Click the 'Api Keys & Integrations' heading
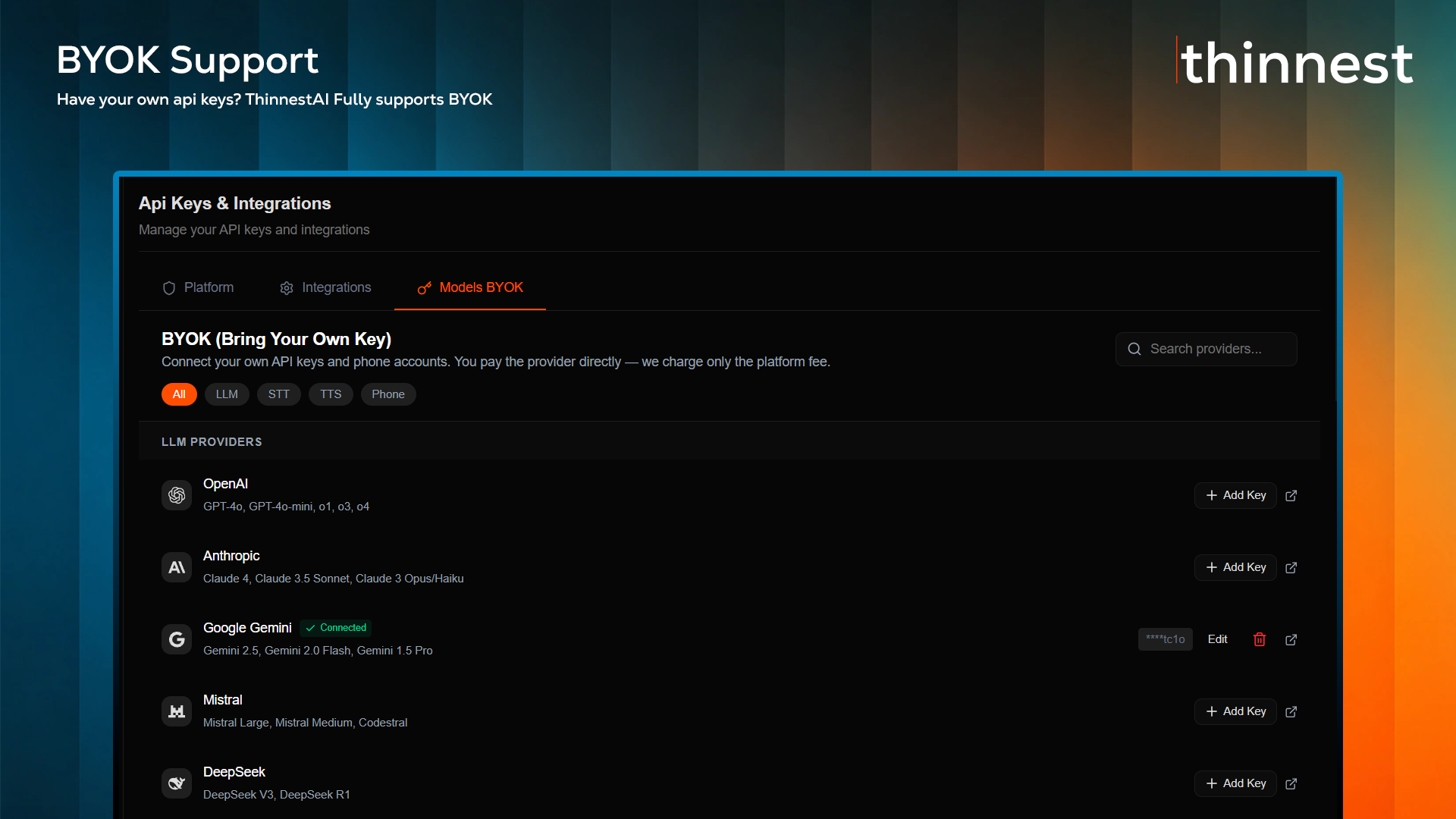1456x819 pixels. tap(234, 203)
